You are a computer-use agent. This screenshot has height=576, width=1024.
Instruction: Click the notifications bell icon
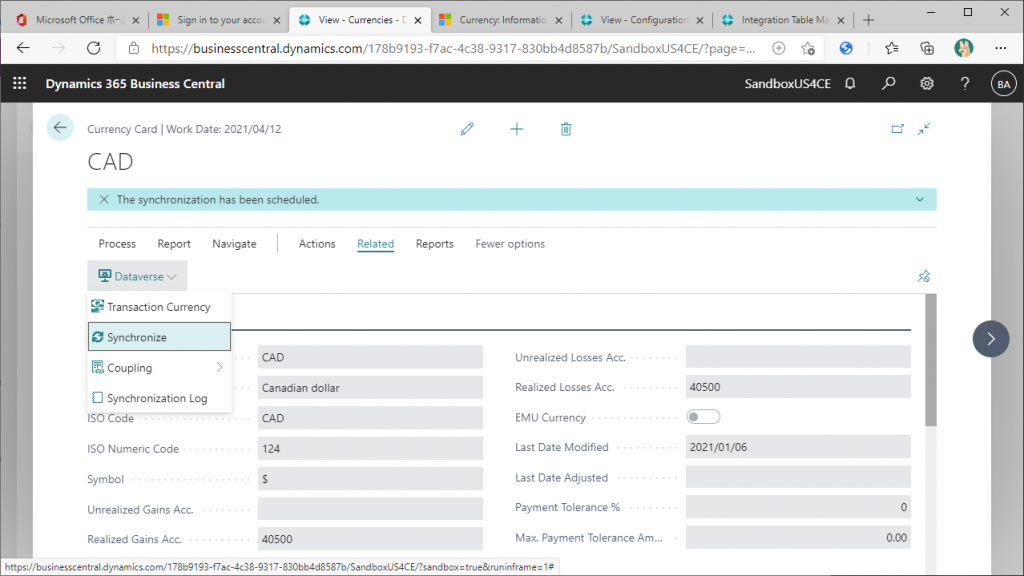[x=850, y=84]
